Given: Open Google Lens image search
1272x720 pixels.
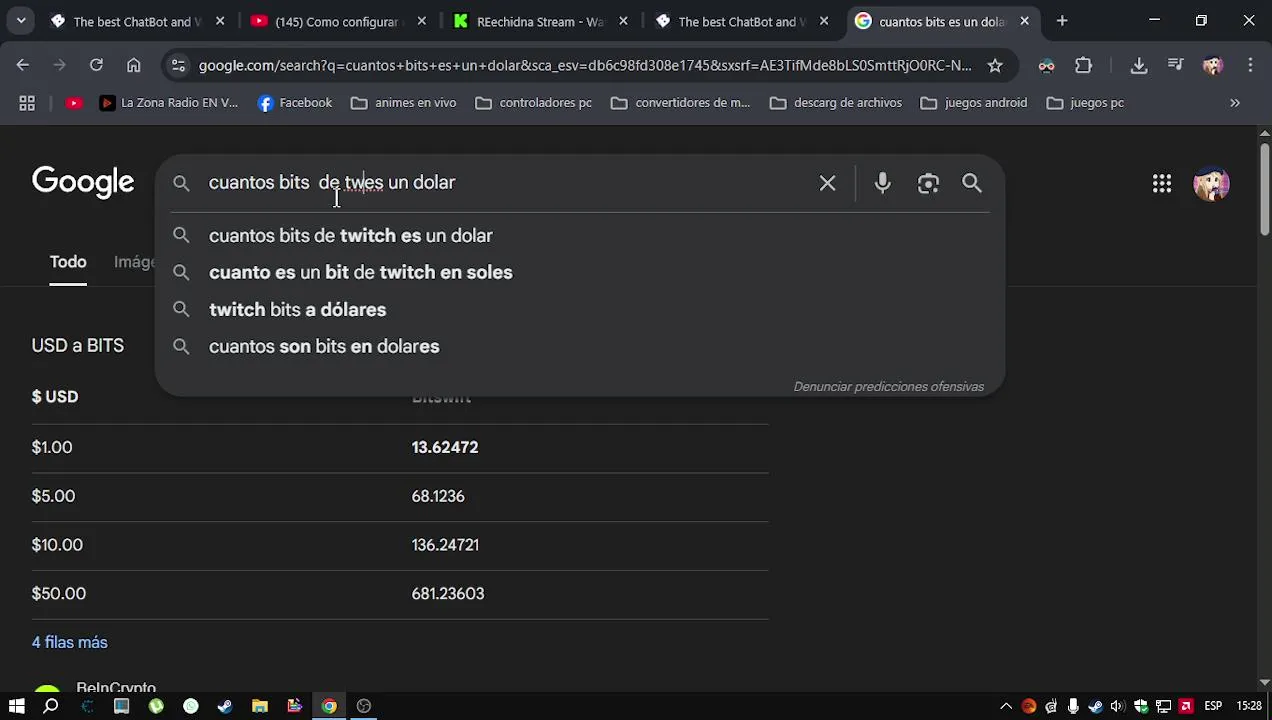Looking at the screenshot, I should tap(928, 183).
